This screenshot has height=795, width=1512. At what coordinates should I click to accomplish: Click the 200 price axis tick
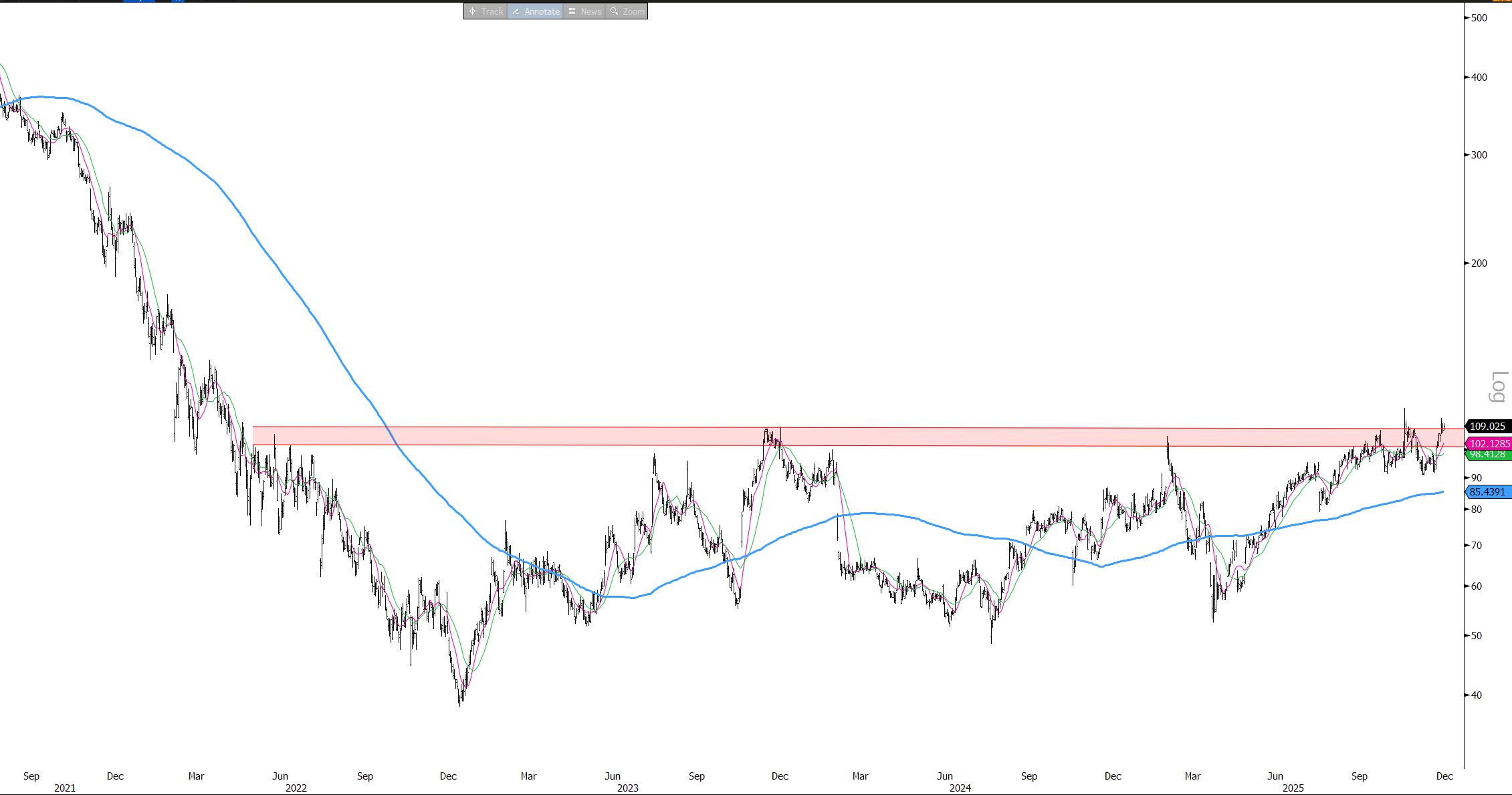pyautogui.click(x=1479, y=263)
